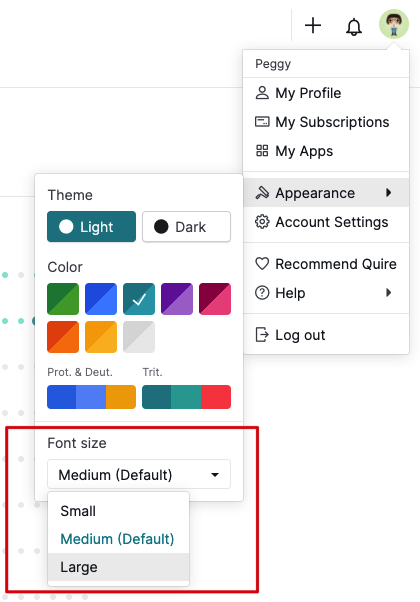
Task: Select the Light theme
Action: (91, 227)
